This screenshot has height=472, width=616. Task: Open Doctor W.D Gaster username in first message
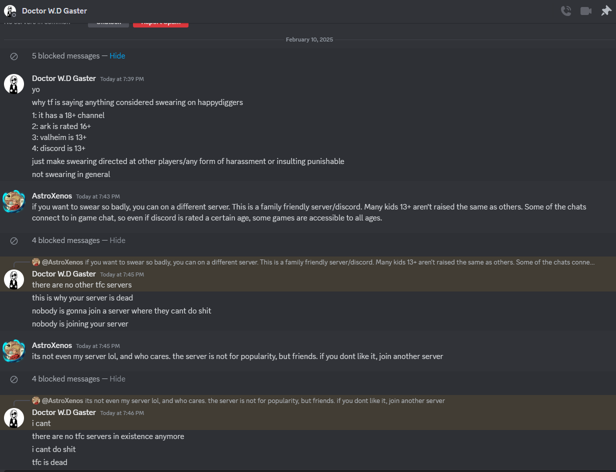pyautogui.click(x=64, y=78)
